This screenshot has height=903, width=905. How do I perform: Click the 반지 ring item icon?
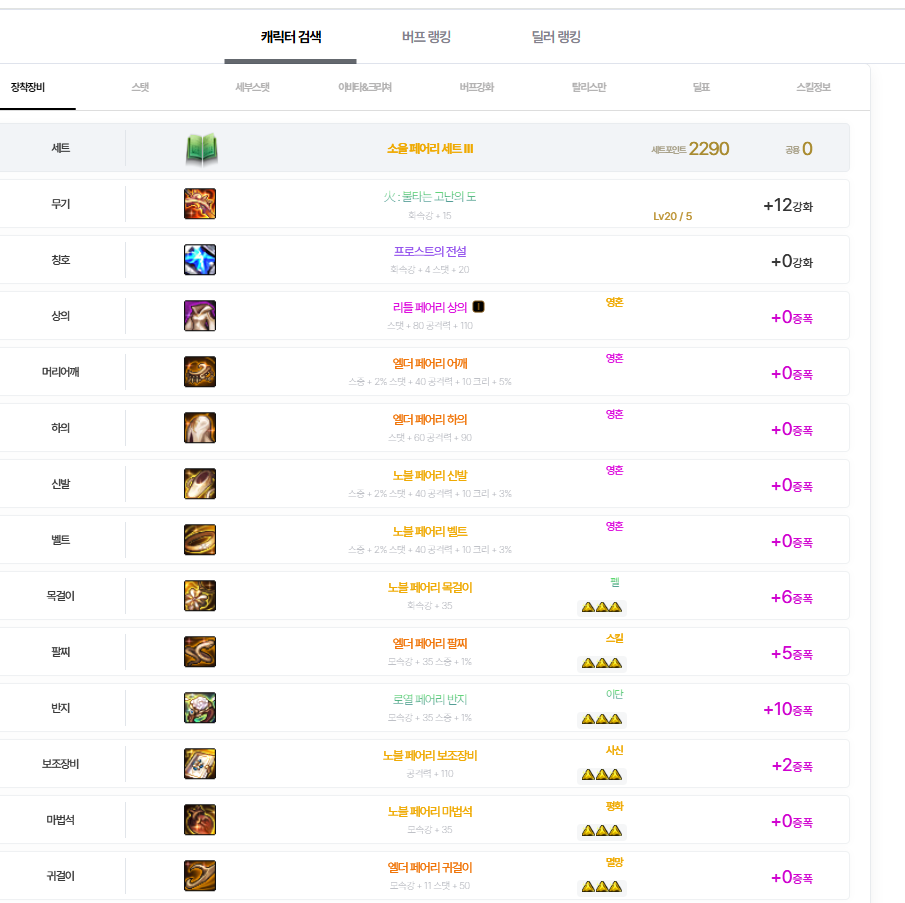click(200, 708)
